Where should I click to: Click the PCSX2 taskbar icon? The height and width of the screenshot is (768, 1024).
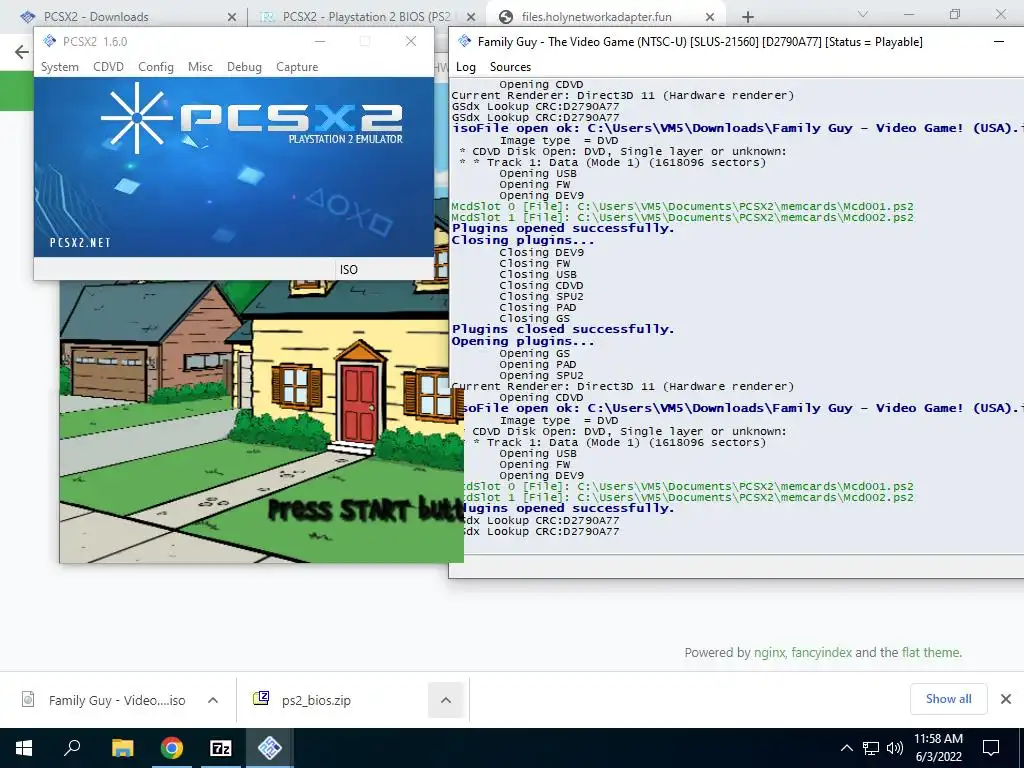click(x=270, y=748)
